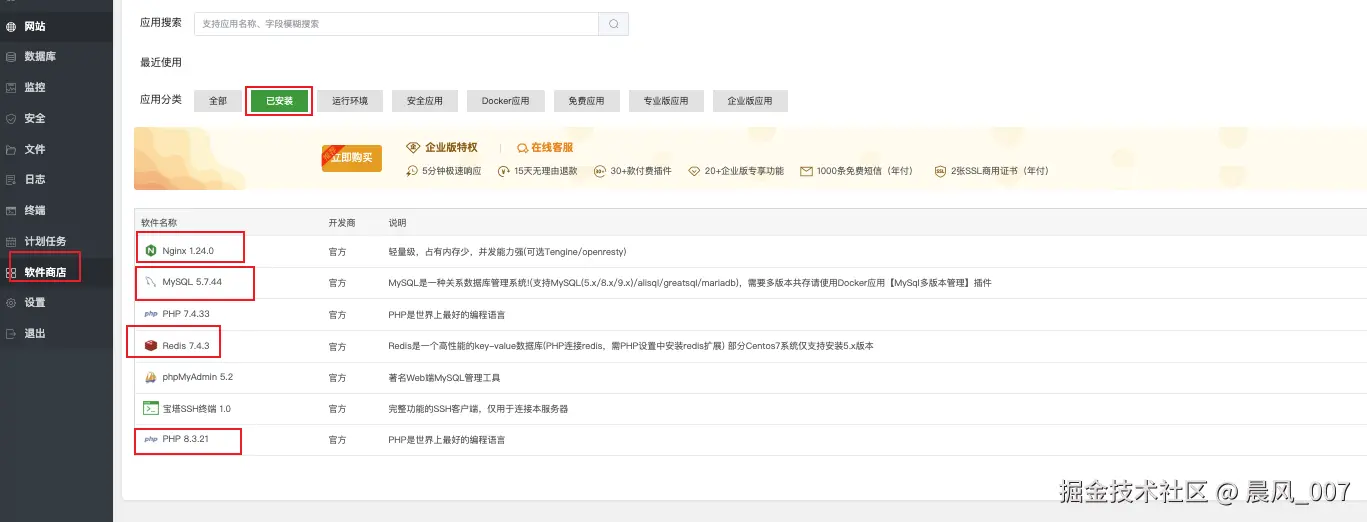1367x522 pixels.
Task: Open PHP 8.3.21 settings
Action: click(x=186, y=440)
